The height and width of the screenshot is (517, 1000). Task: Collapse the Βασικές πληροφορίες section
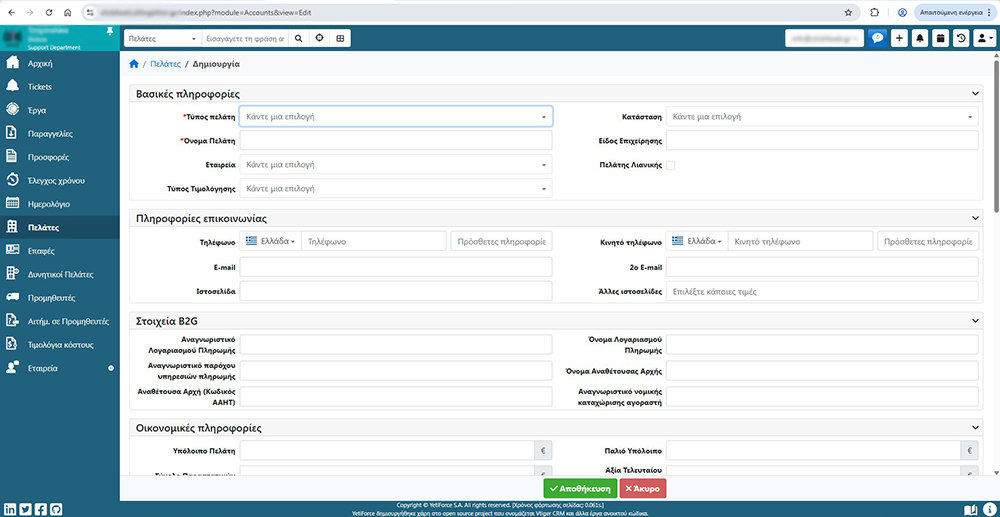click(976, 94)
